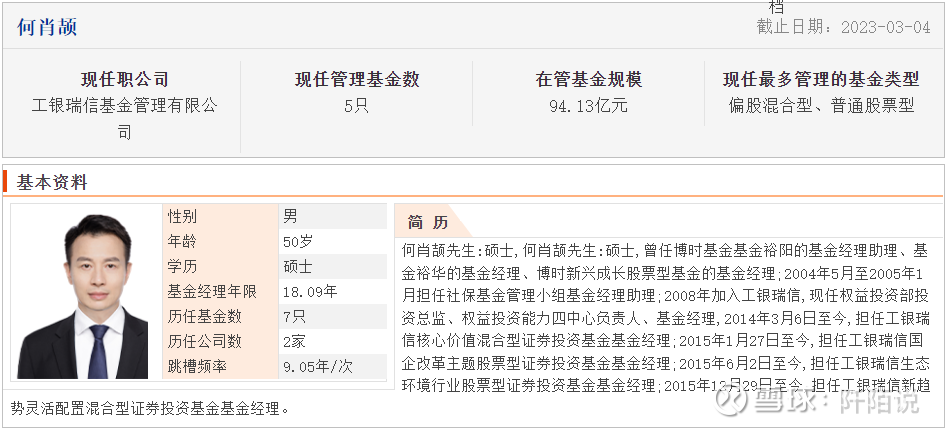Click the 截止日期：2023-03-04 date text
947x430 pixels.
click(x=843, y=27)
